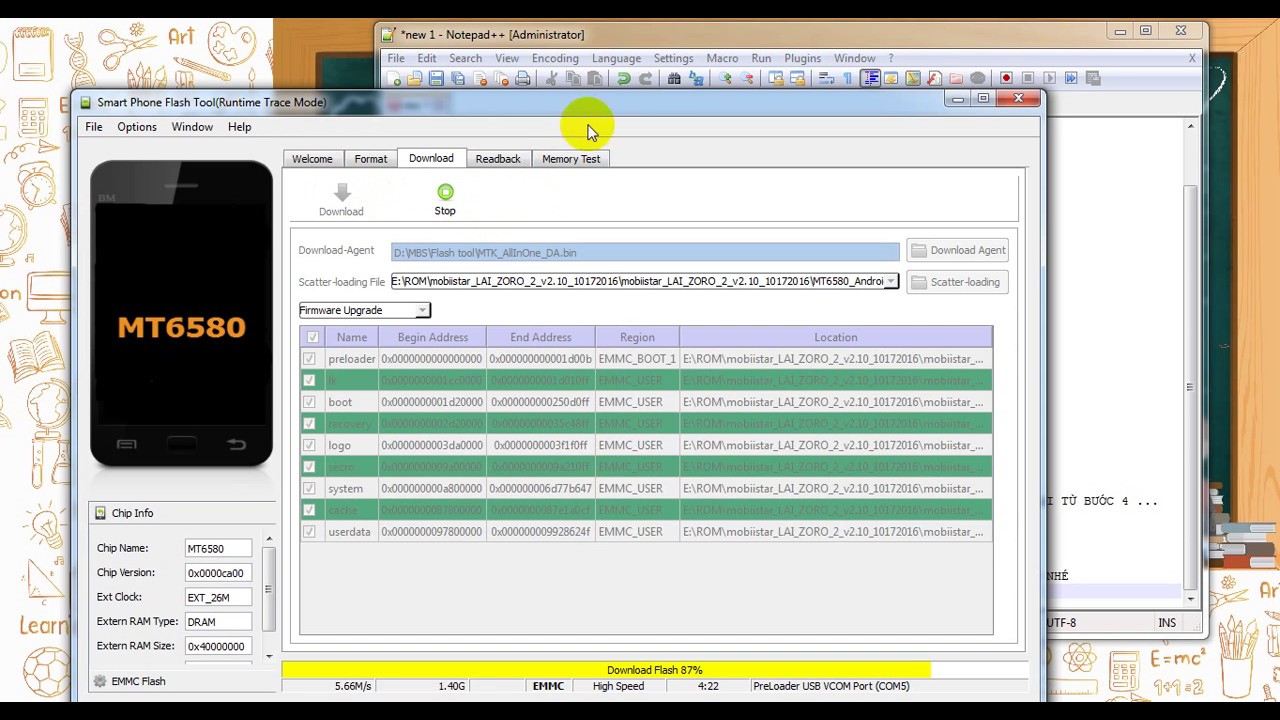Viewport: 1280px width, 720px height.
Task: Click the Chip Info panel scrollbar
Action: tap(268, 597)
